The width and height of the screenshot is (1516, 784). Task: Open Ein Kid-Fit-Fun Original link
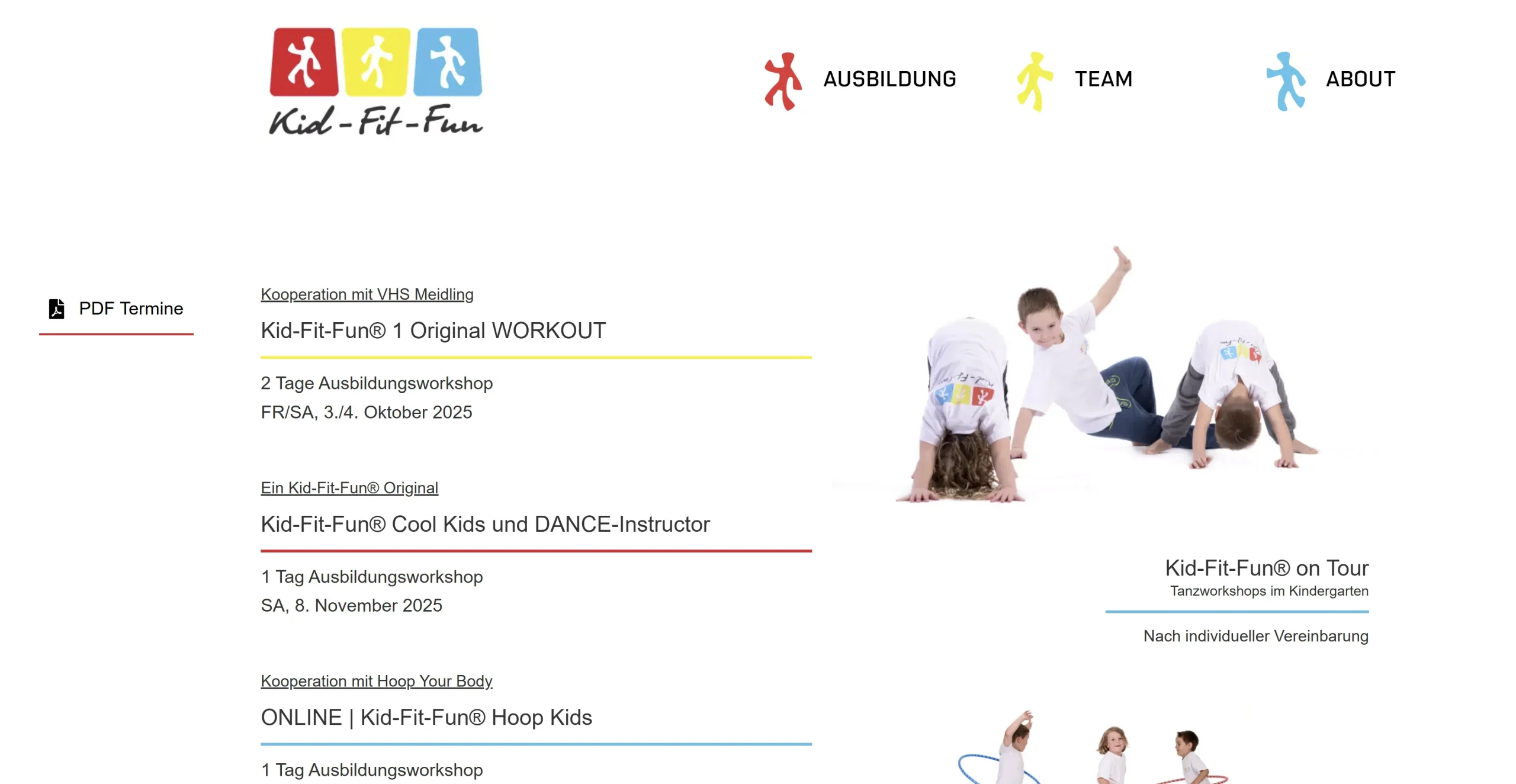tap(349, 488)
